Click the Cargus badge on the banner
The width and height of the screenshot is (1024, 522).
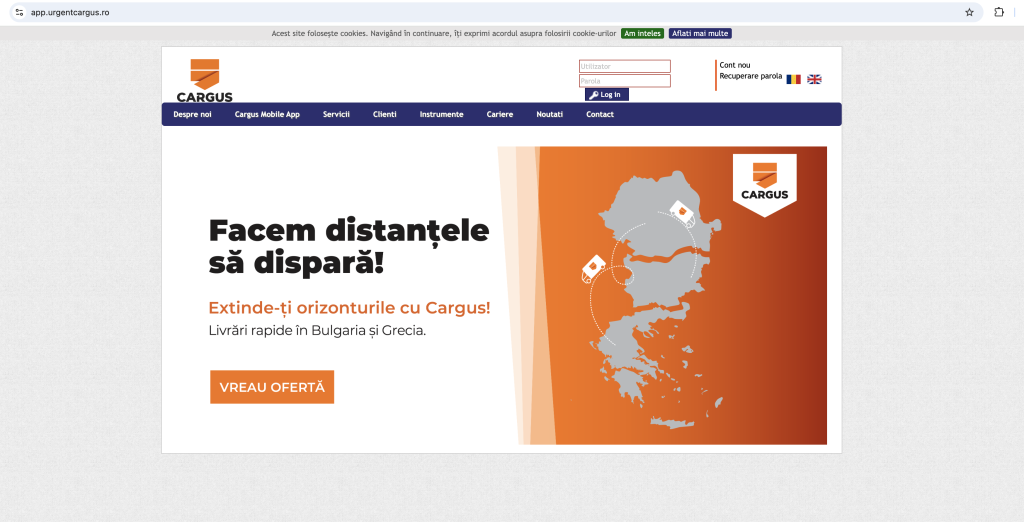765,185
